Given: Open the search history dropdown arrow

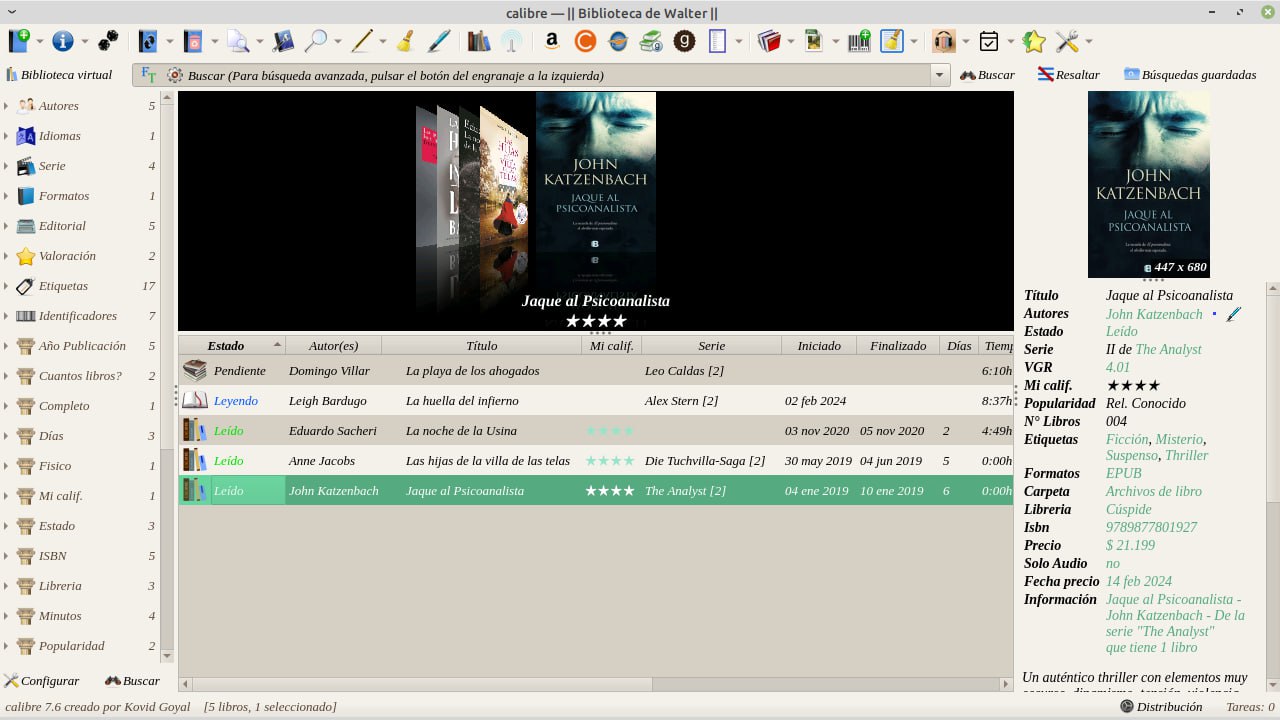Looking at the screenshot, I should click(x=939, y=75).
